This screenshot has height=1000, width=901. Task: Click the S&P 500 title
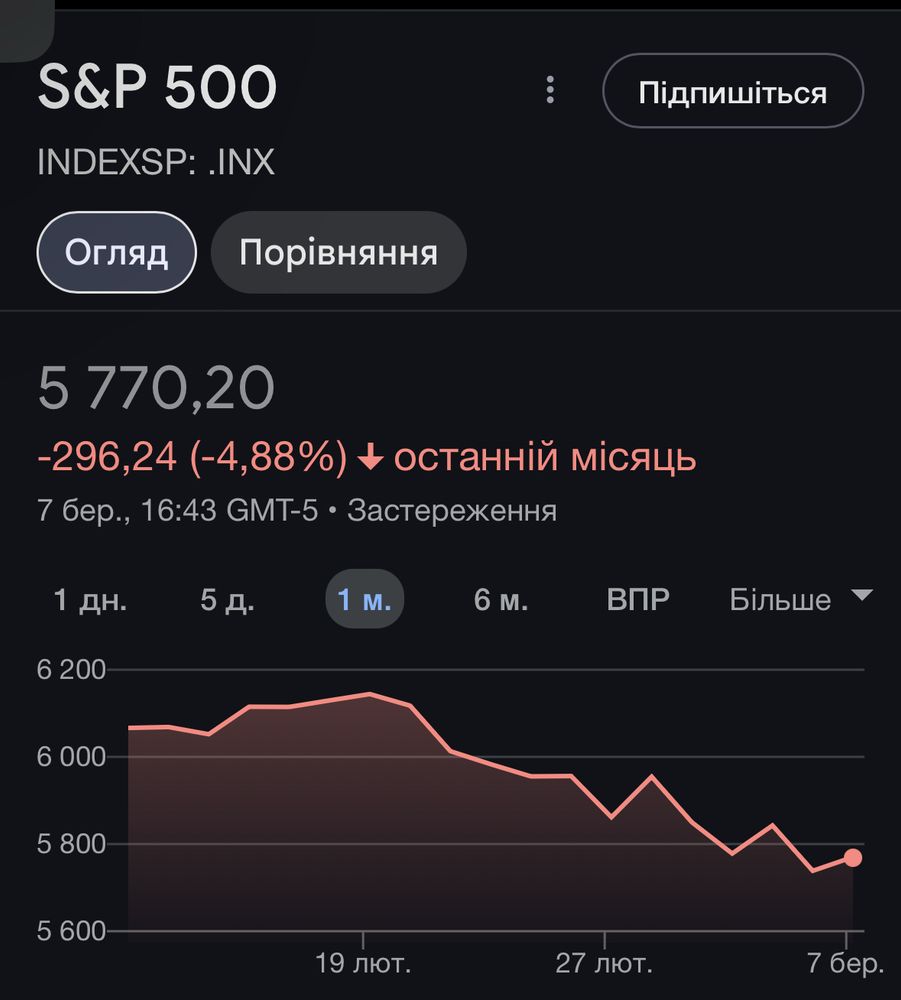(x=157, y=87)
